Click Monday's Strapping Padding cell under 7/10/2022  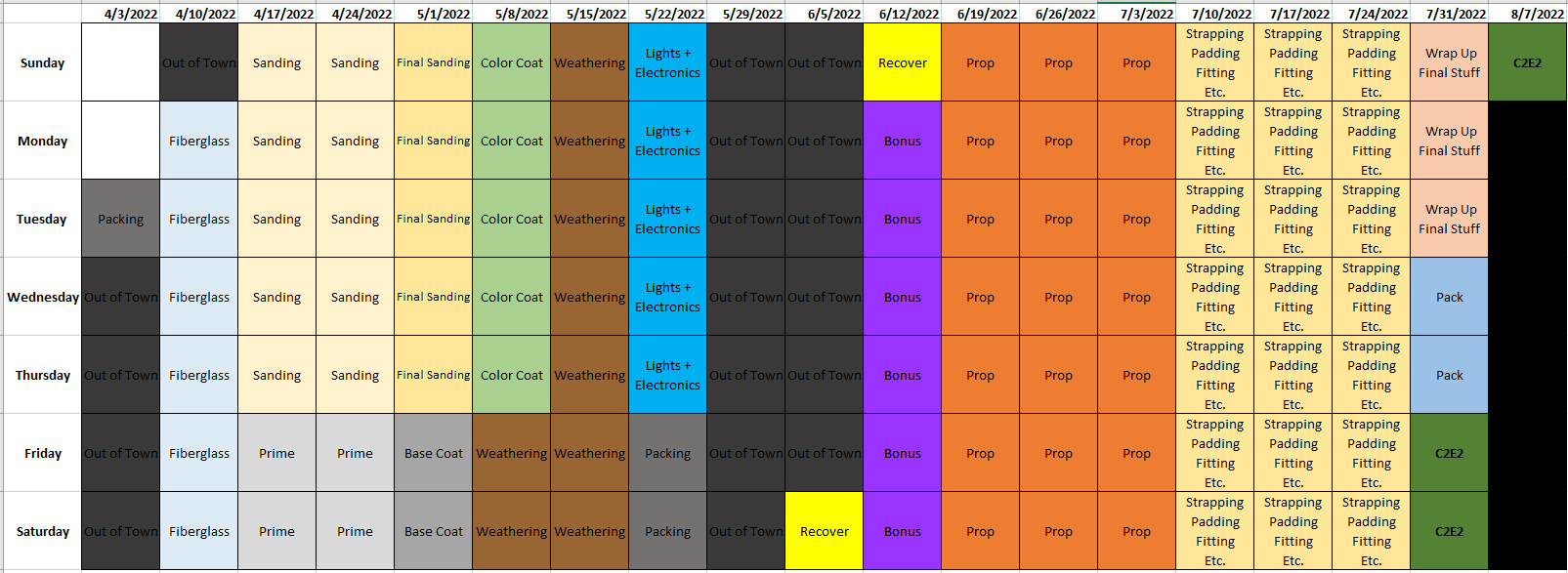[x=1214, y=141]
